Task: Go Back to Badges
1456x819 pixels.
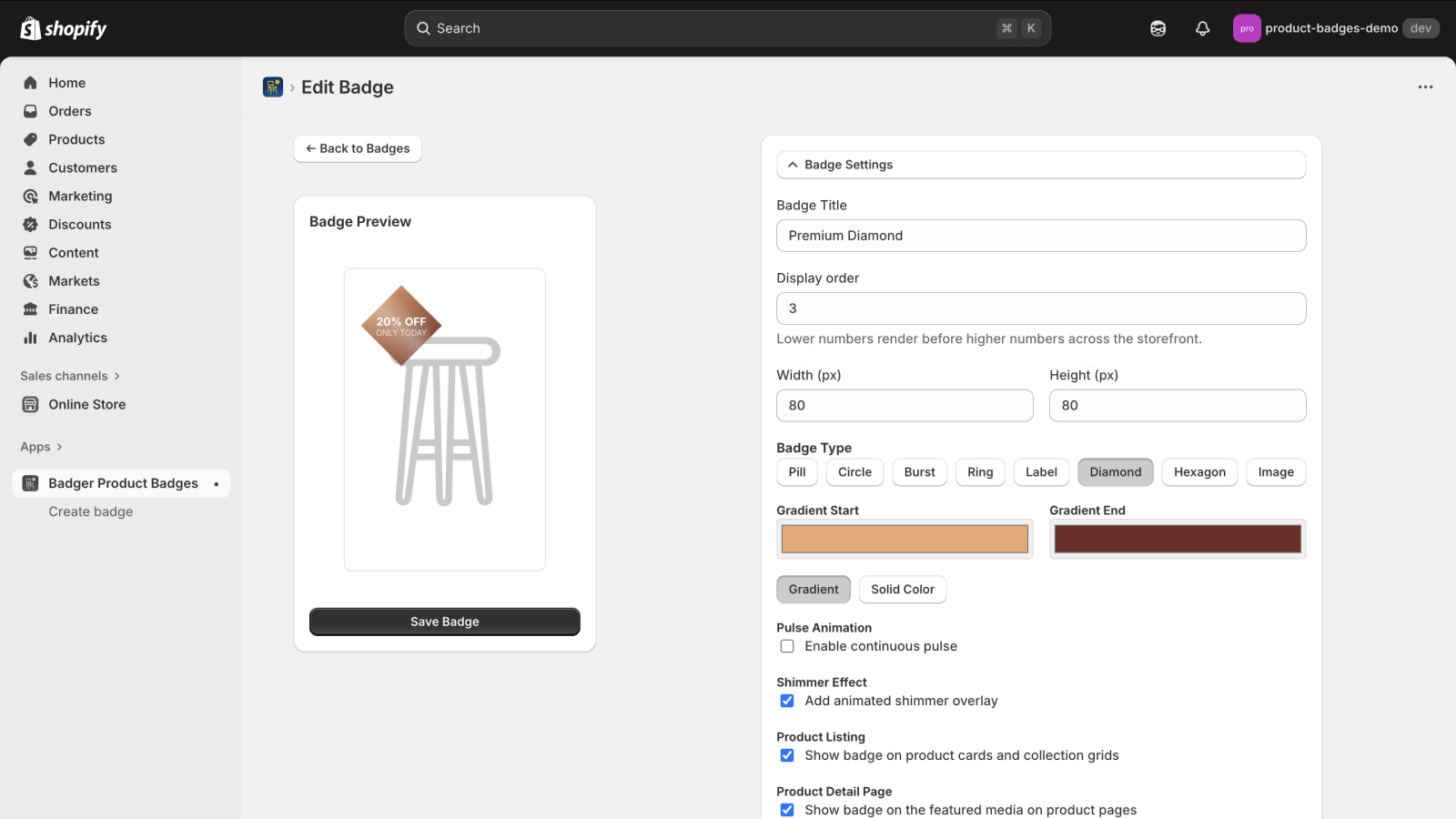Action: 358,148
